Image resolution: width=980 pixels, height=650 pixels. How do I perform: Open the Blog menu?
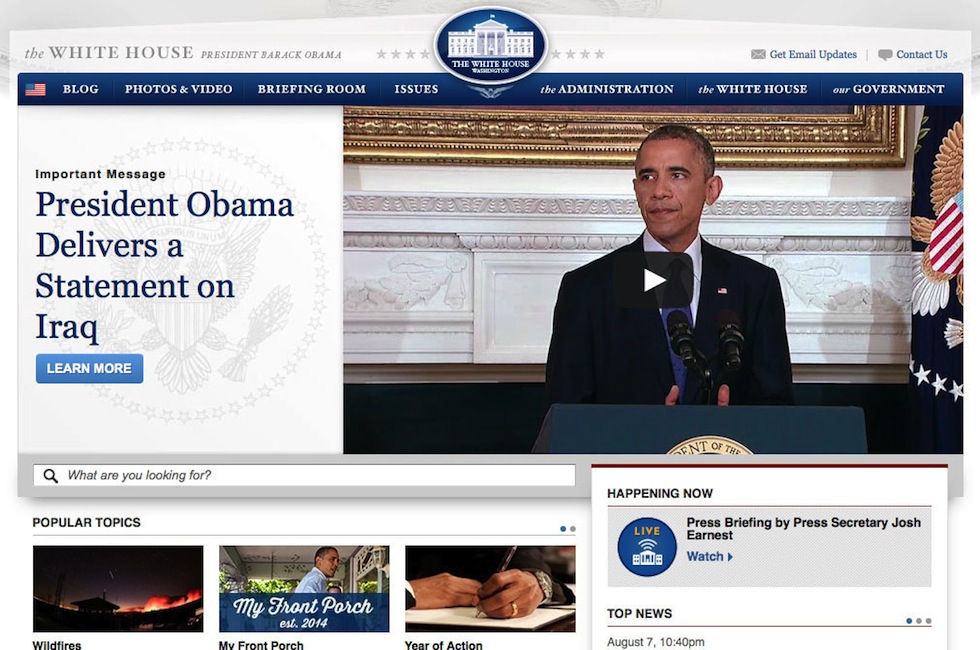[x=81, y=89]
